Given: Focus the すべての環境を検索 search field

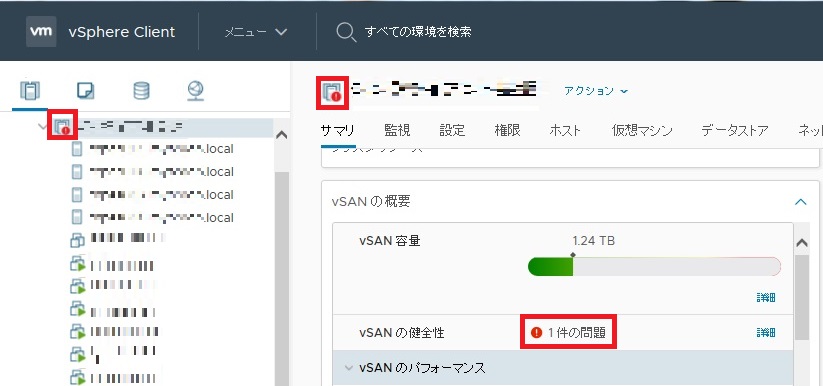Looking at the screenshot, I should [418, 32].
